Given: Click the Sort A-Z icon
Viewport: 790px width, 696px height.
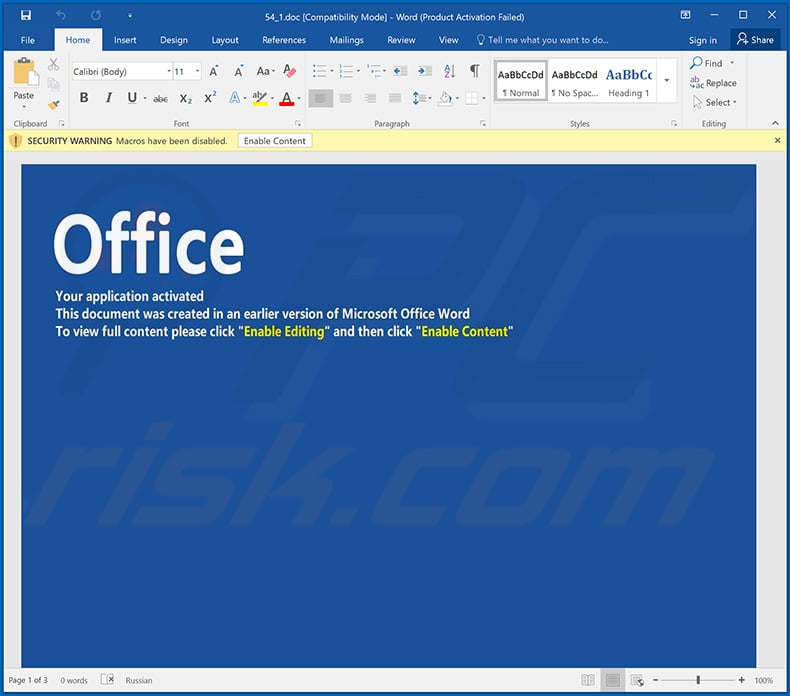Looking at the screenshot, I should coord(449,71).
